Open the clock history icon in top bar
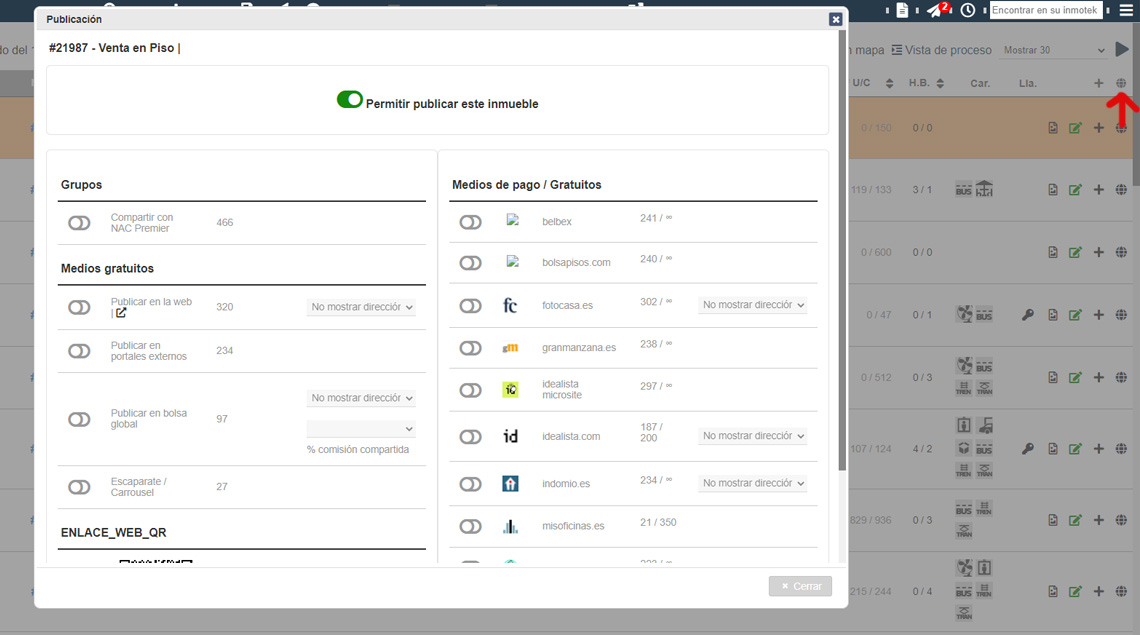 click(x=968, y=10)
